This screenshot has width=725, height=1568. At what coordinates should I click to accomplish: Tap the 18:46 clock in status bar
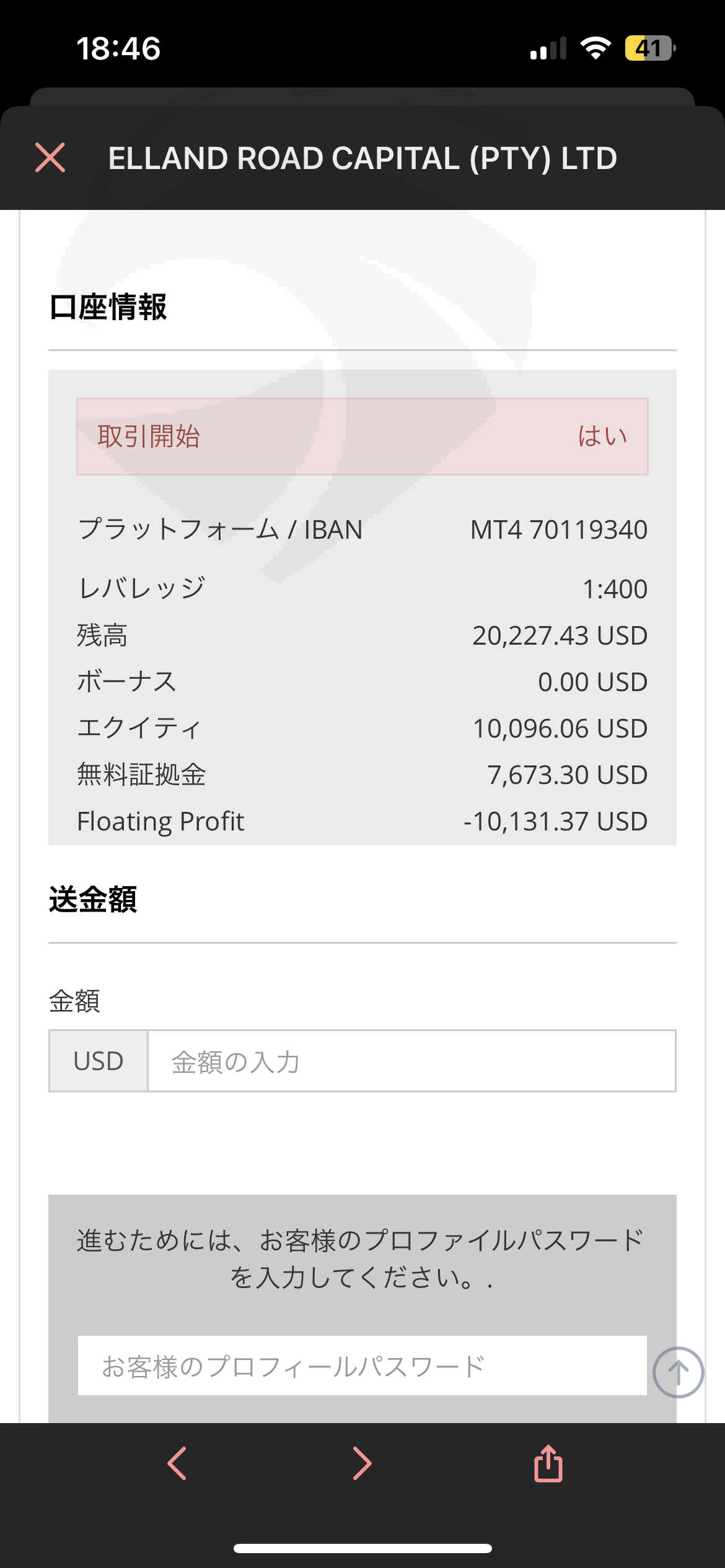pyautogui.click(x=118, y=48)
